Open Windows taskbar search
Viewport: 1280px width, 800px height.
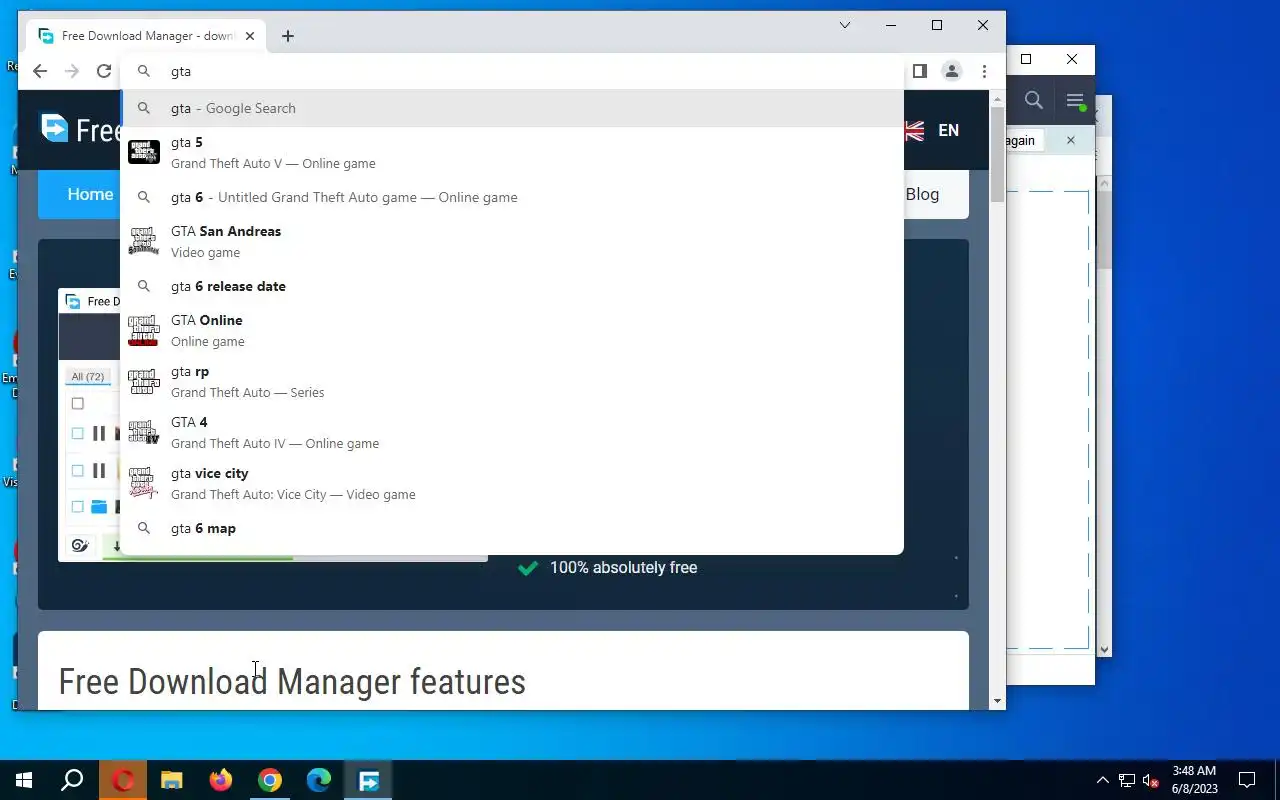pos(72,780)
